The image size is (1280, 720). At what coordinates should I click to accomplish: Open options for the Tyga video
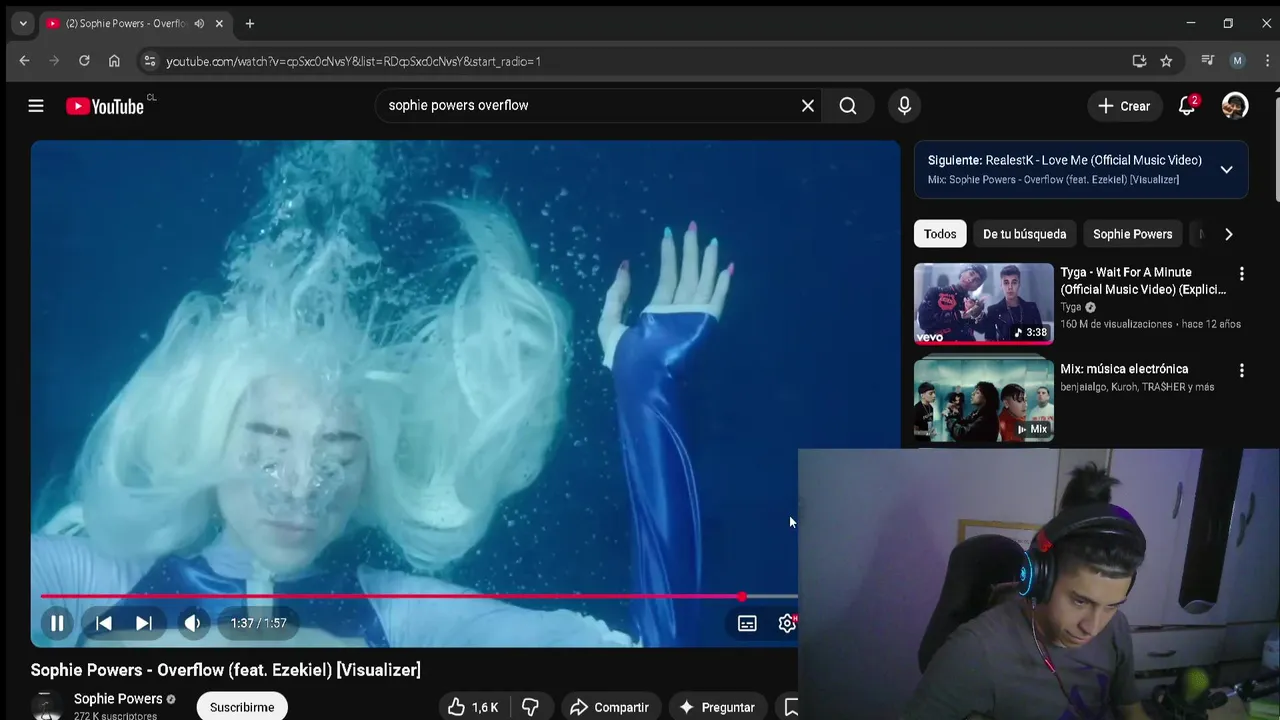click(1242, 273)
